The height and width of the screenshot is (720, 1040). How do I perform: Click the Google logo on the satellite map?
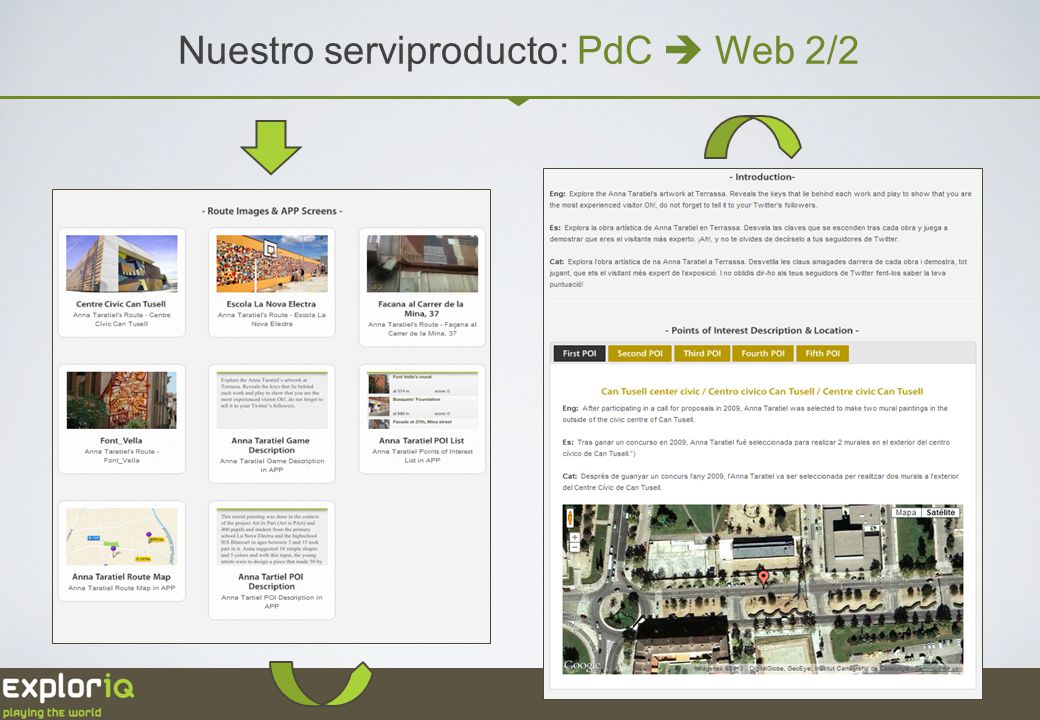click(x=582, y=665)
